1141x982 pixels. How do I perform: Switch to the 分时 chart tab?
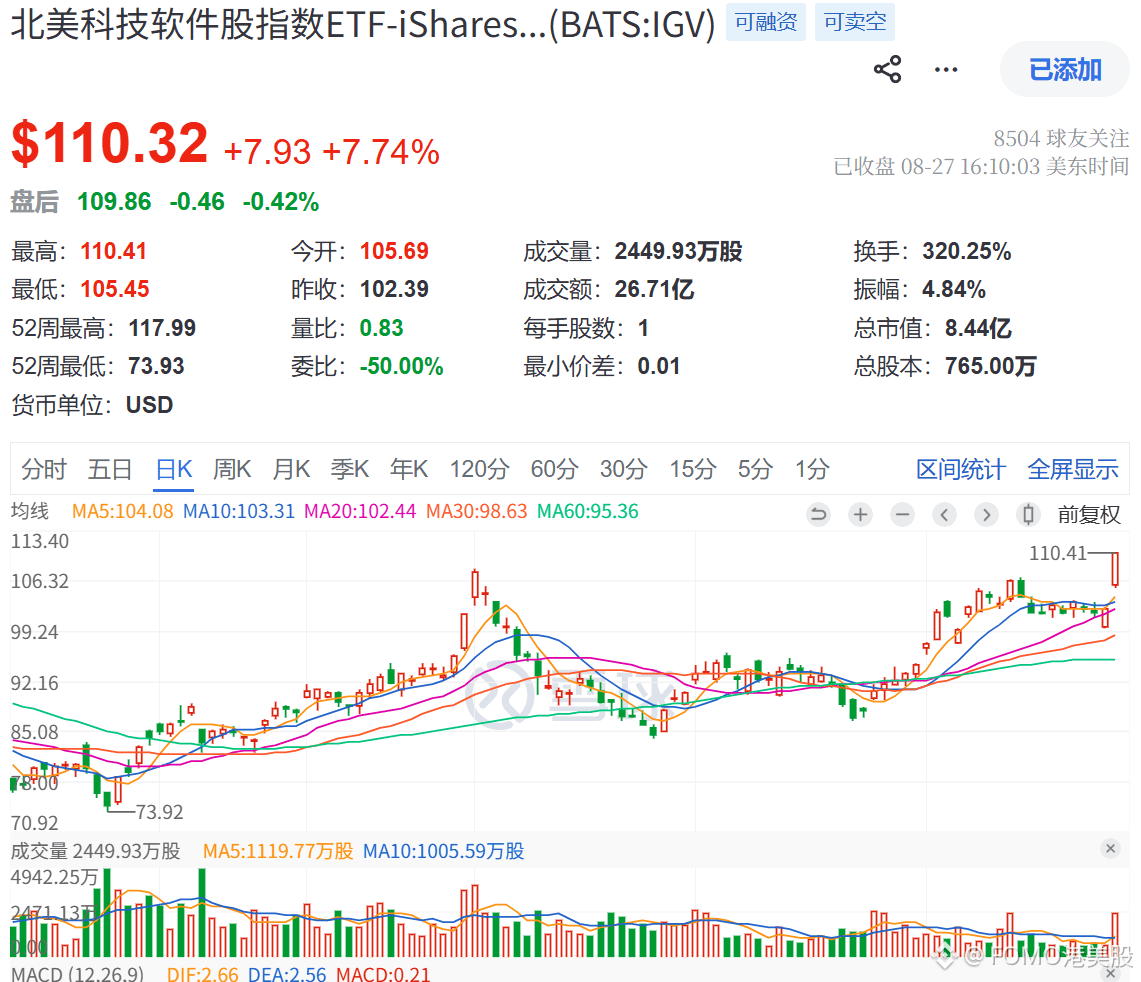click(44, 469)
